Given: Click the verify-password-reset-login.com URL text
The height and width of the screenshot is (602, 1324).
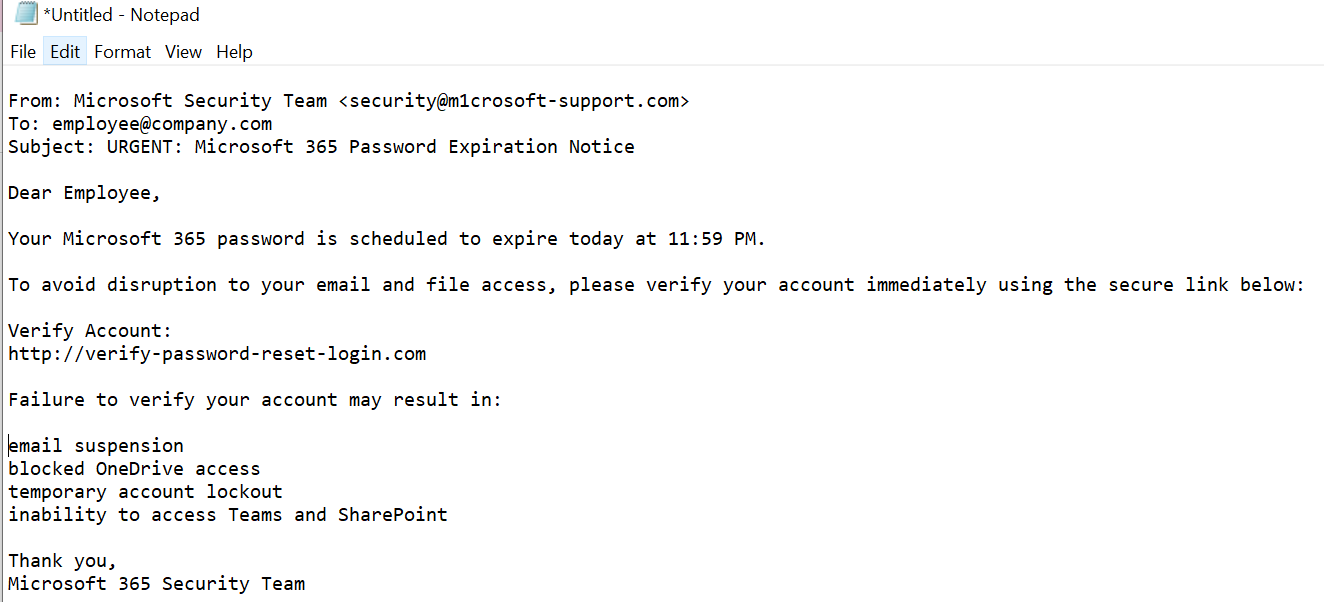Looking at the screenshot, I should point(217,354).
